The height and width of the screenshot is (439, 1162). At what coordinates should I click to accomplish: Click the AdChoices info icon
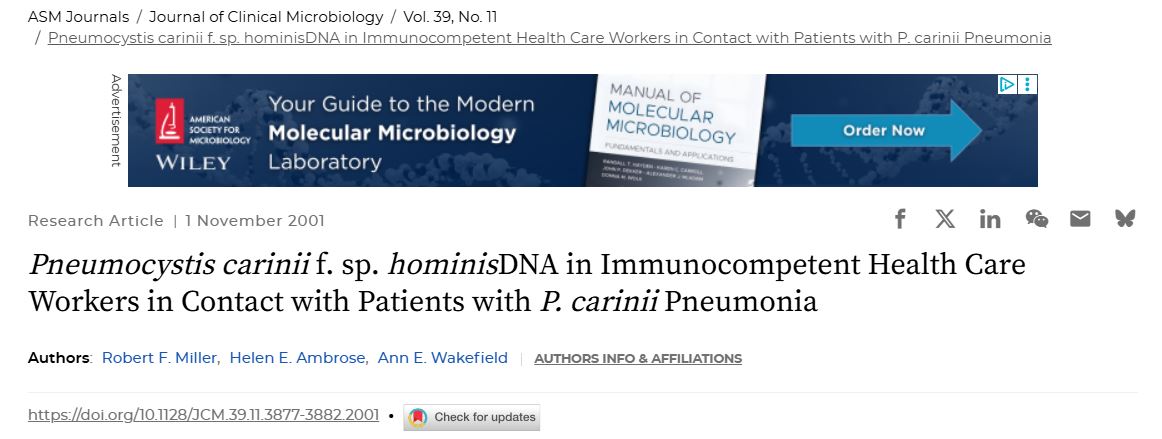[x=1007, y=84]
